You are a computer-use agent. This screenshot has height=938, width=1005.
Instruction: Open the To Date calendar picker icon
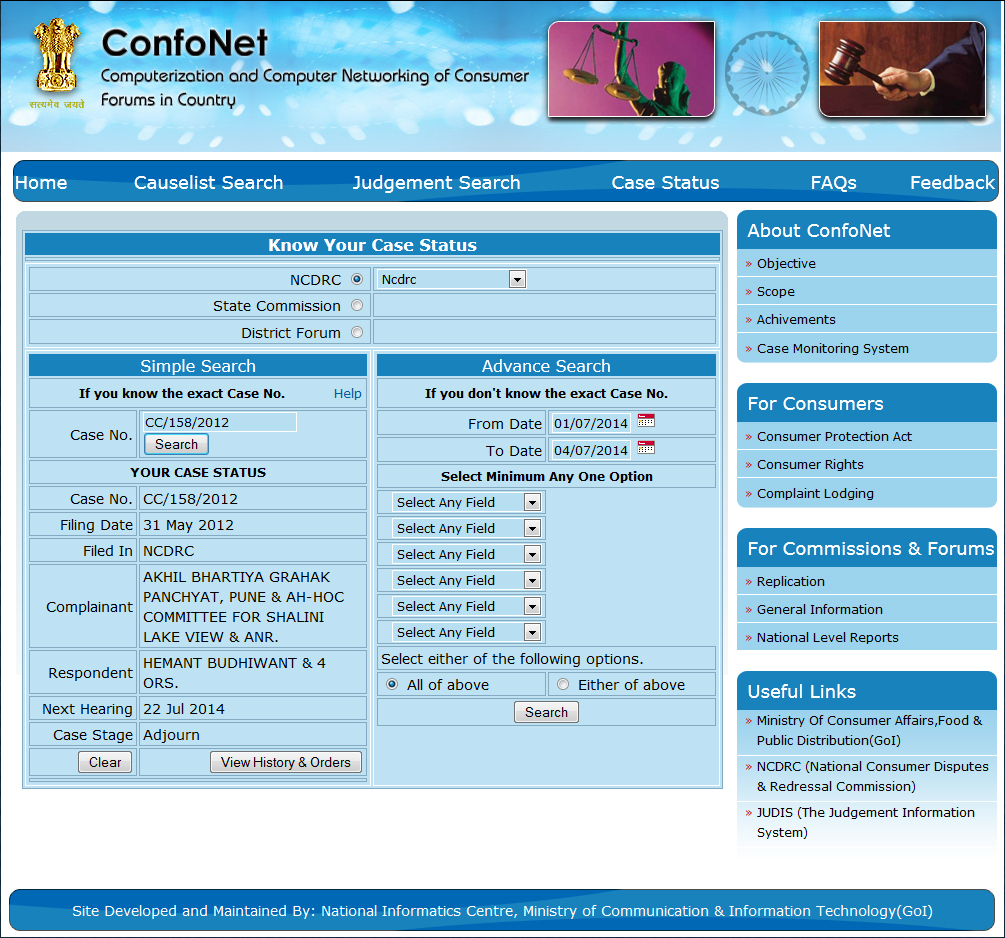[646, 448]
